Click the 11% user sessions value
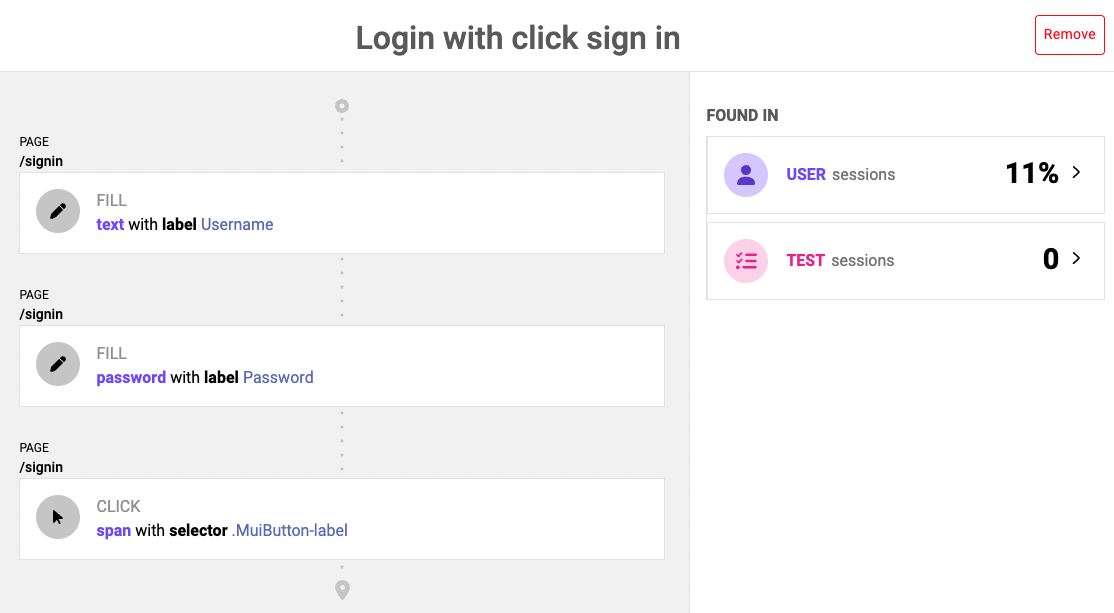The height and width of the screenshot is (613, 1114). [1032, 173]
